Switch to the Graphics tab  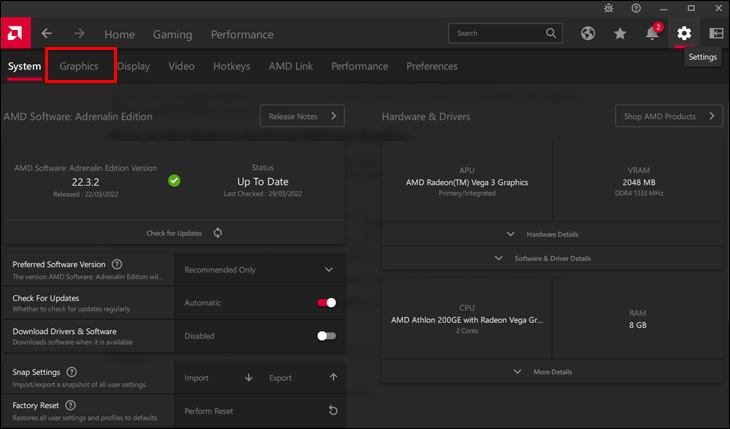pos(79,66)
